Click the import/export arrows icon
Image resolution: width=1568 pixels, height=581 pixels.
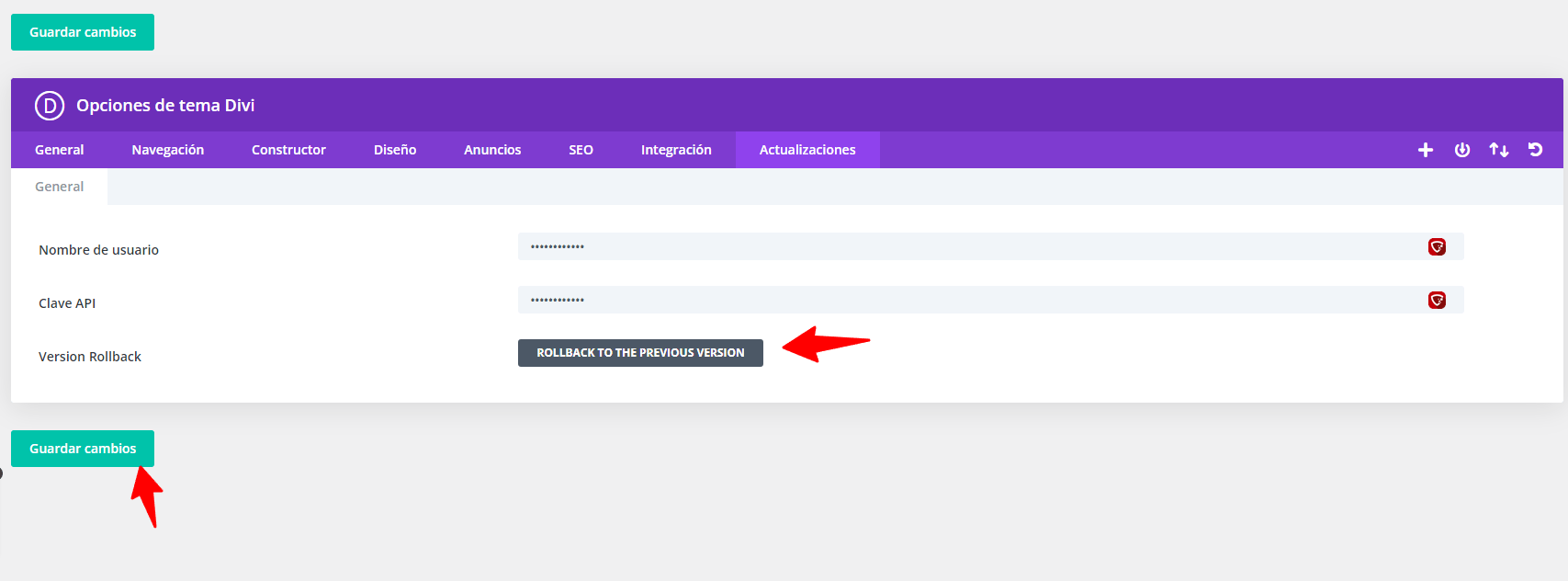(x=1499, y=150)
